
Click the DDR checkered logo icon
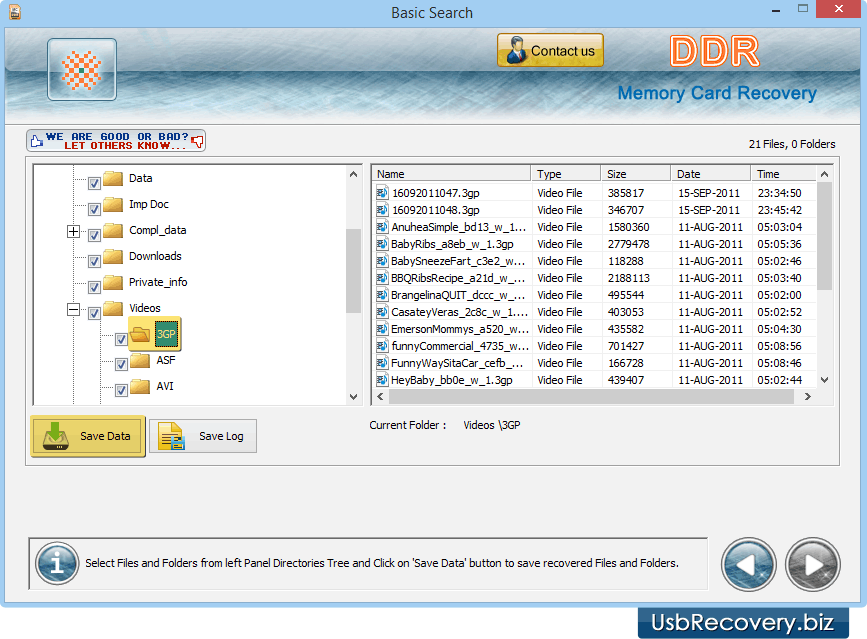point(81,69)
